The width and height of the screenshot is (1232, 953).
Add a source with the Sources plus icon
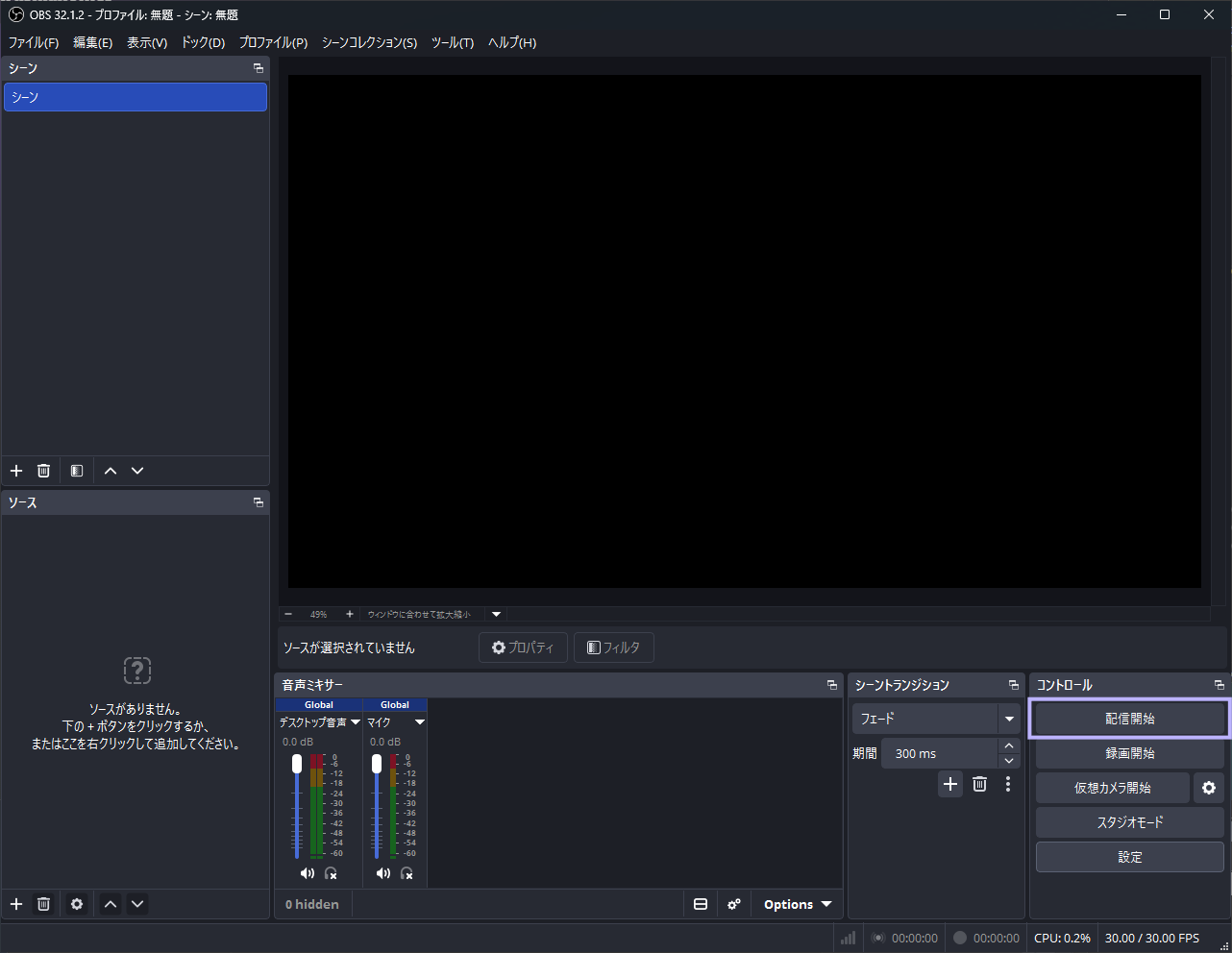point(16,904)
